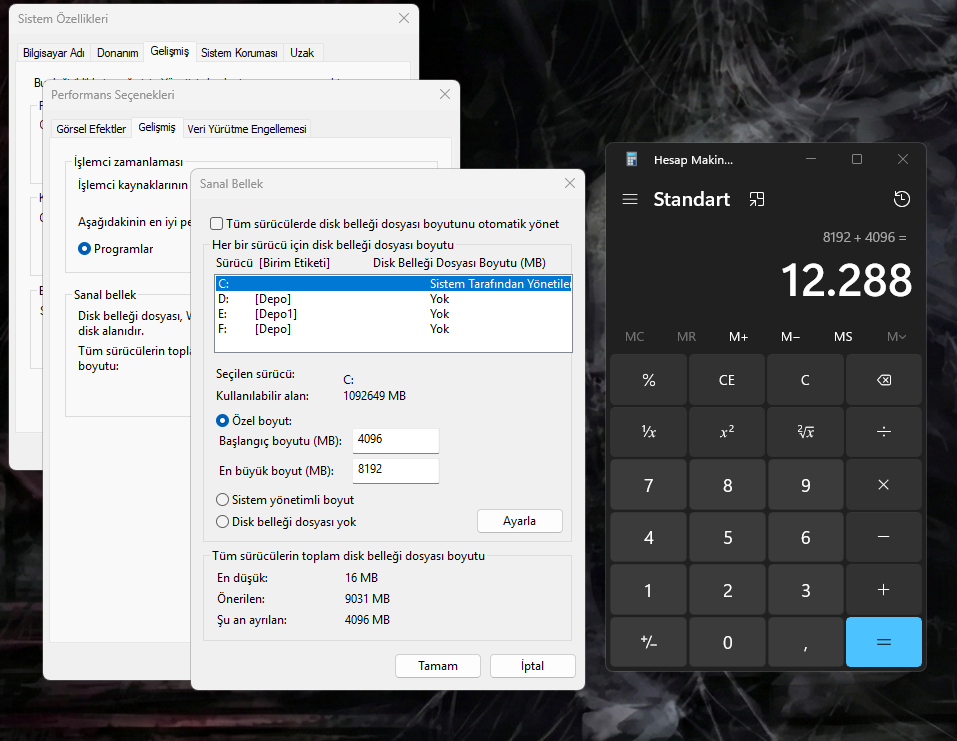This screenshot has width=957, height=741.
Task: Open Bilgisayar Adı tab in Sistem Özellikleri
Action: tap(54, 53)
